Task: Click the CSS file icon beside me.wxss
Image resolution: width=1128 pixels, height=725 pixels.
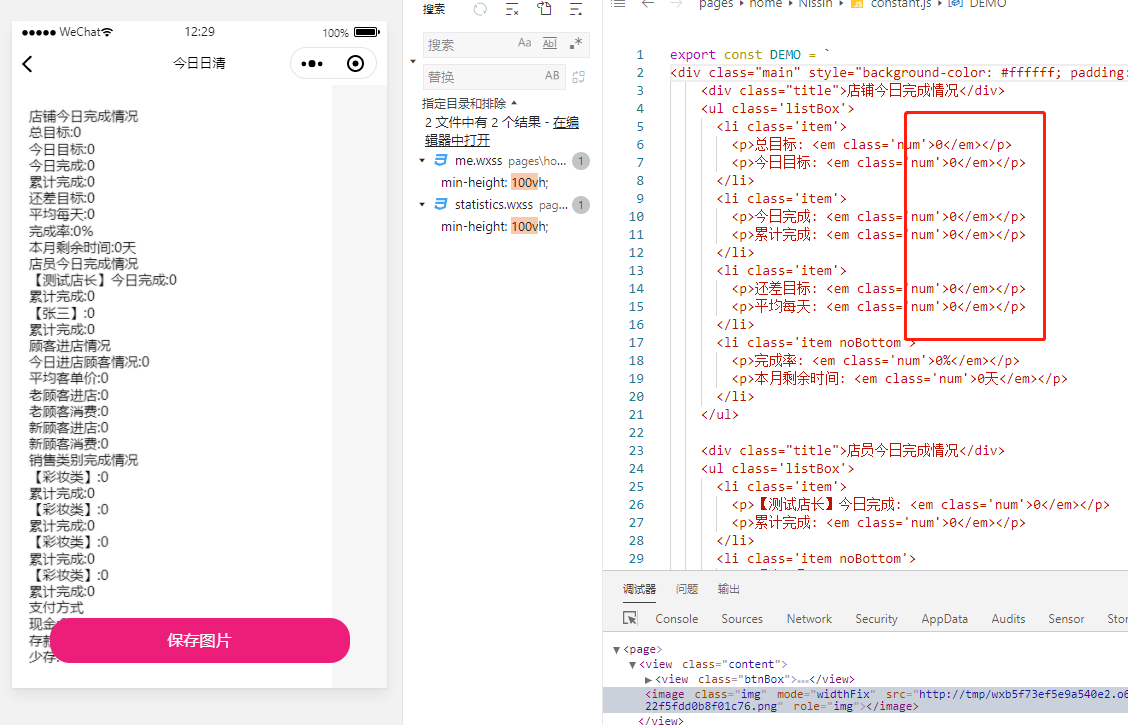Action: (x=440, y=160)
